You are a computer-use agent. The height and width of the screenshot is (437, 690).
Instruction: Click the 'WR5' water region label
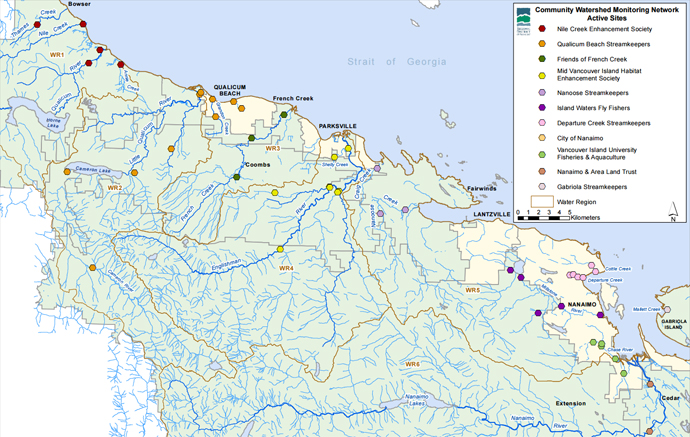click(x=473, y=290)
